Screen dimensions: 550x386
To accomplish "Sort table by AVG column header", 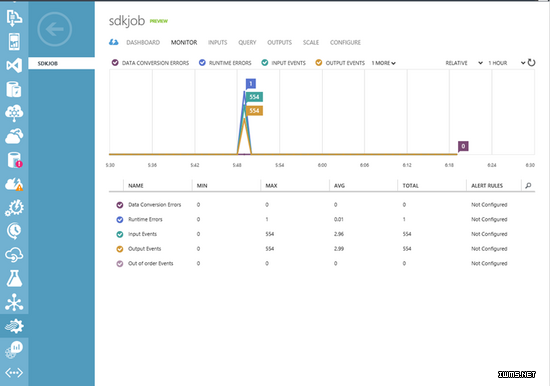I will pos(339,186).
